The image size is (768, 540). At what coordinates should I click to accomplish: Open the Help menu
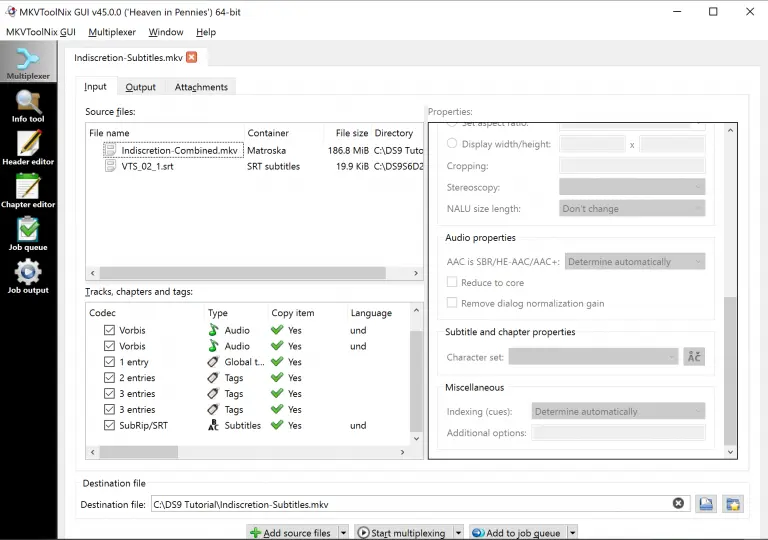206,32
